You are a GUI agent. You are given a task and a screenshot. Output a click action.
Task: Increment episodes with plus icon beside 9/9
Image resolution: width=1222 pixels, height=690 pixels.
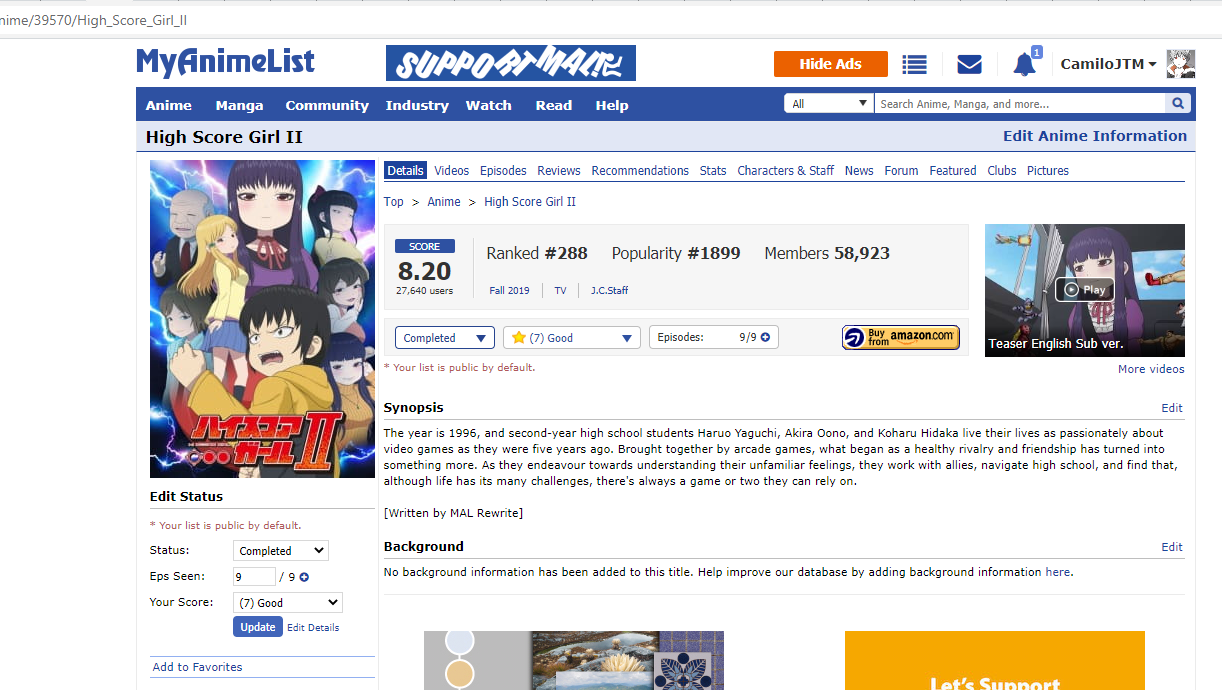pos(765,338)
